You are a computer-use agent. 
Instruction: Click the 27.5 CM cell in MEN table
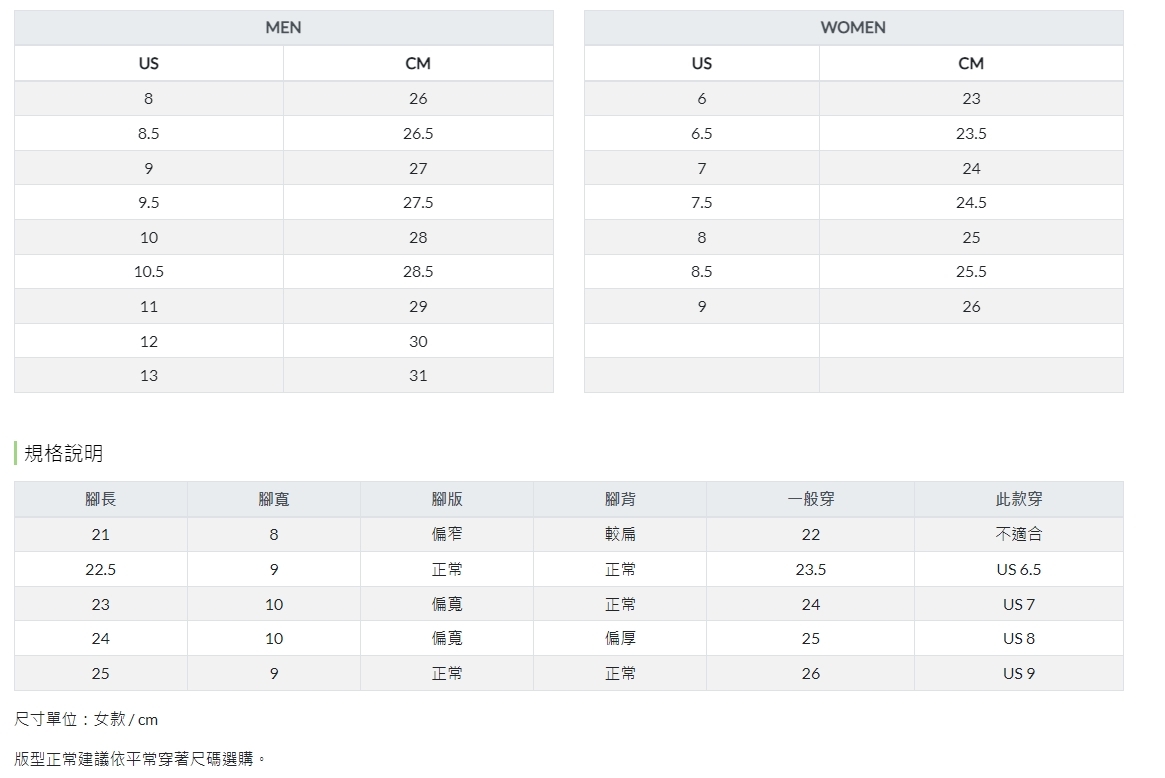(x=418, y=203)
